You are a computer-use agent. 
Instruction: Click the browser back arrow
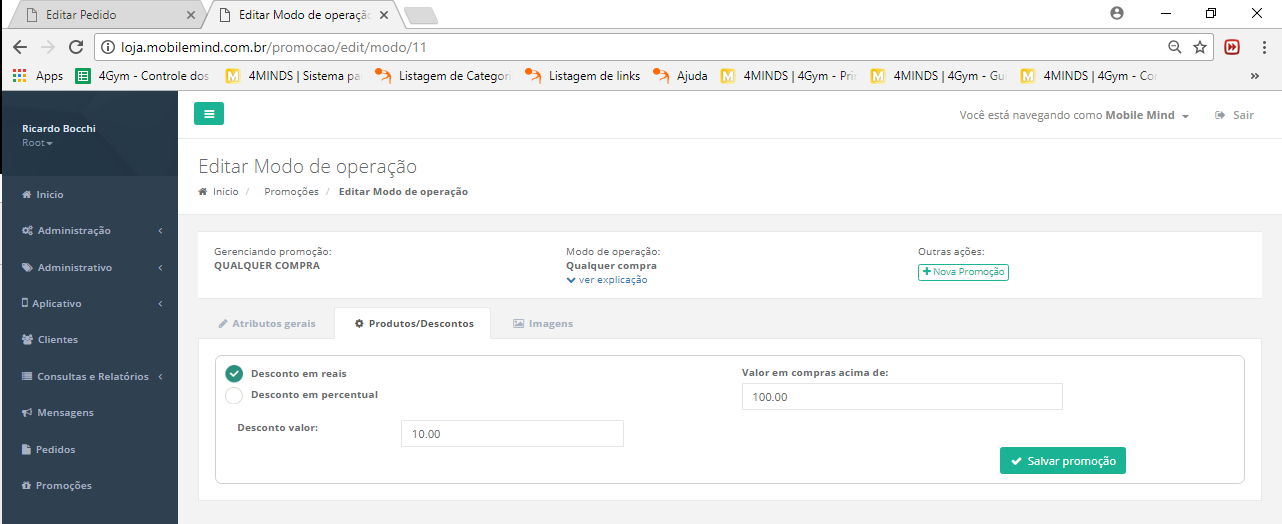tap(20, 47)
